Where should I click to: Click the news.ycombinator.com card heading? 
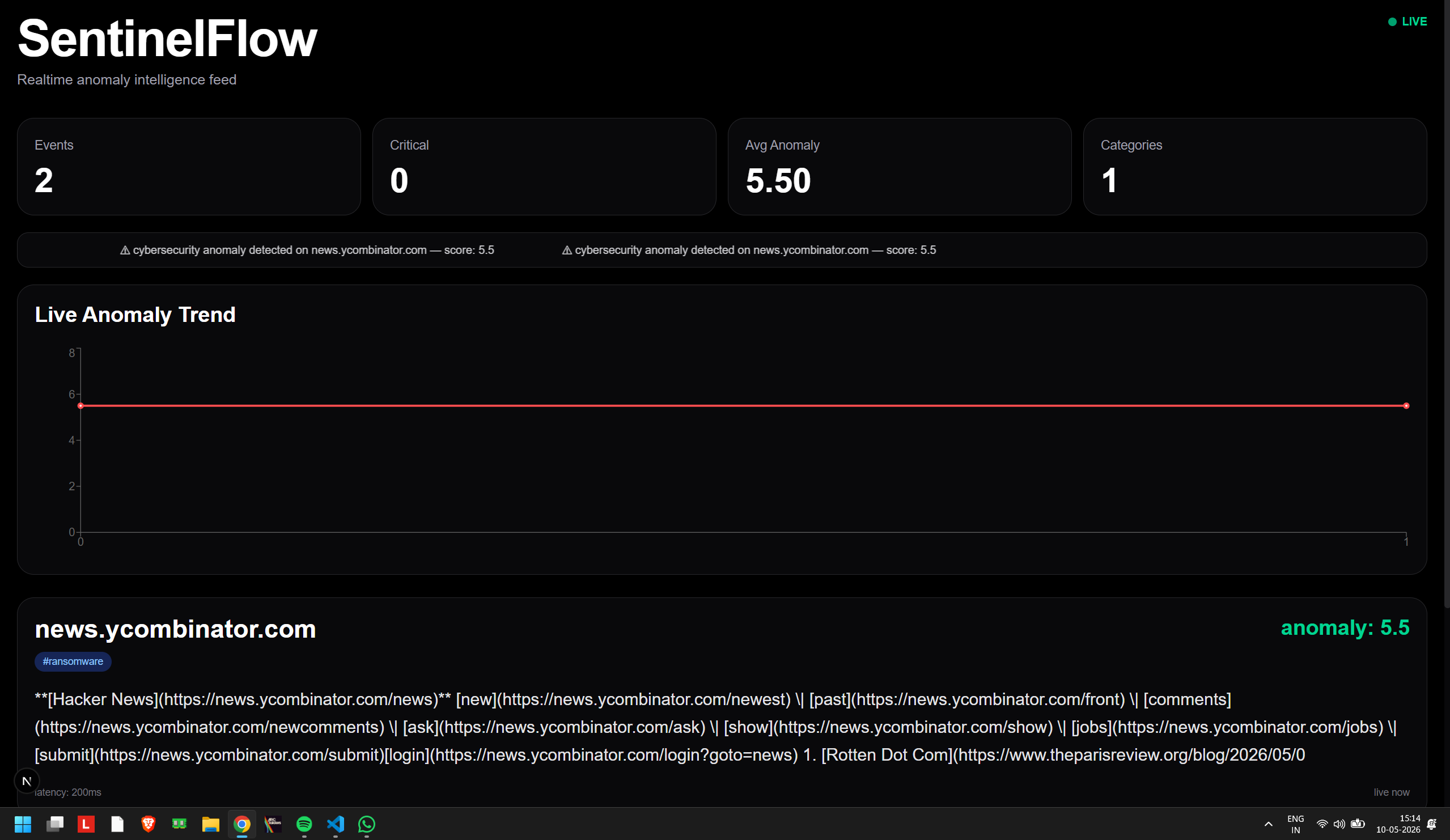click(175, 629)
